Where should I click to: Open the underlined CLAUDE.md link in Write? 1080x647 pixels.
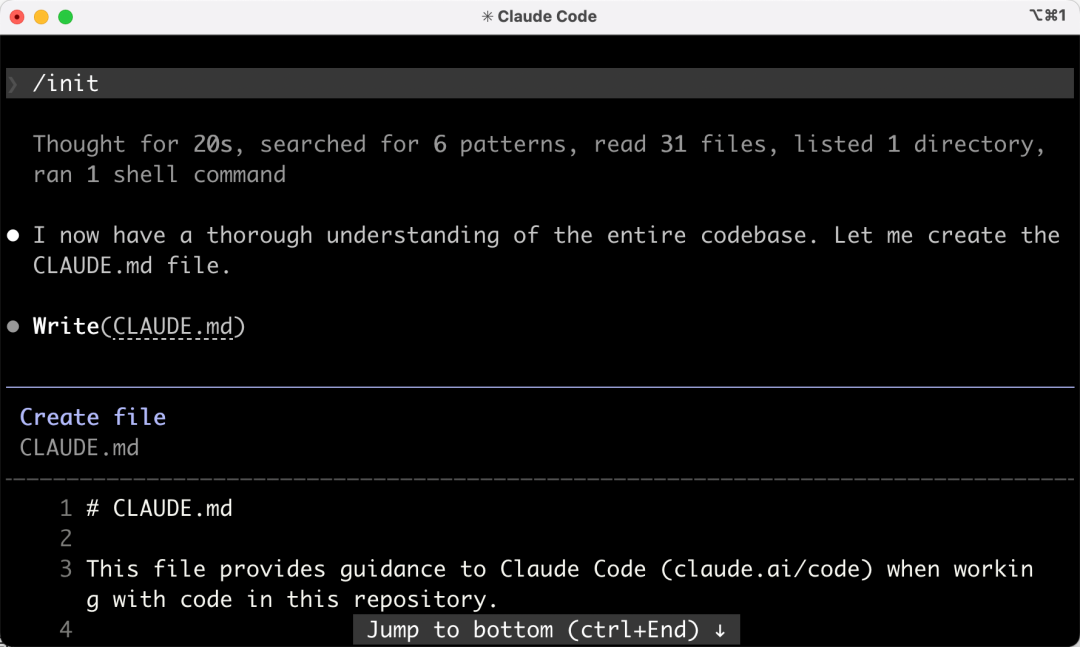point(173,327)
